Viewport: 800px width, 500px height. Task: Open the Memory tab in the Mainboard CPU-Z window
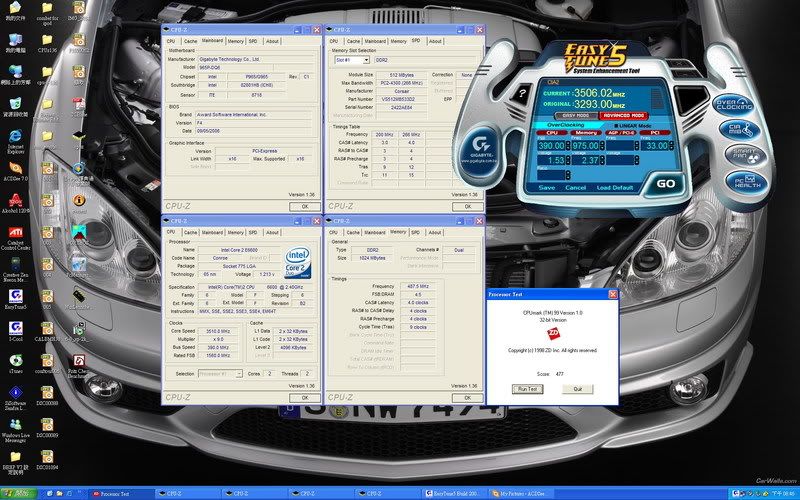coord(236,41)
